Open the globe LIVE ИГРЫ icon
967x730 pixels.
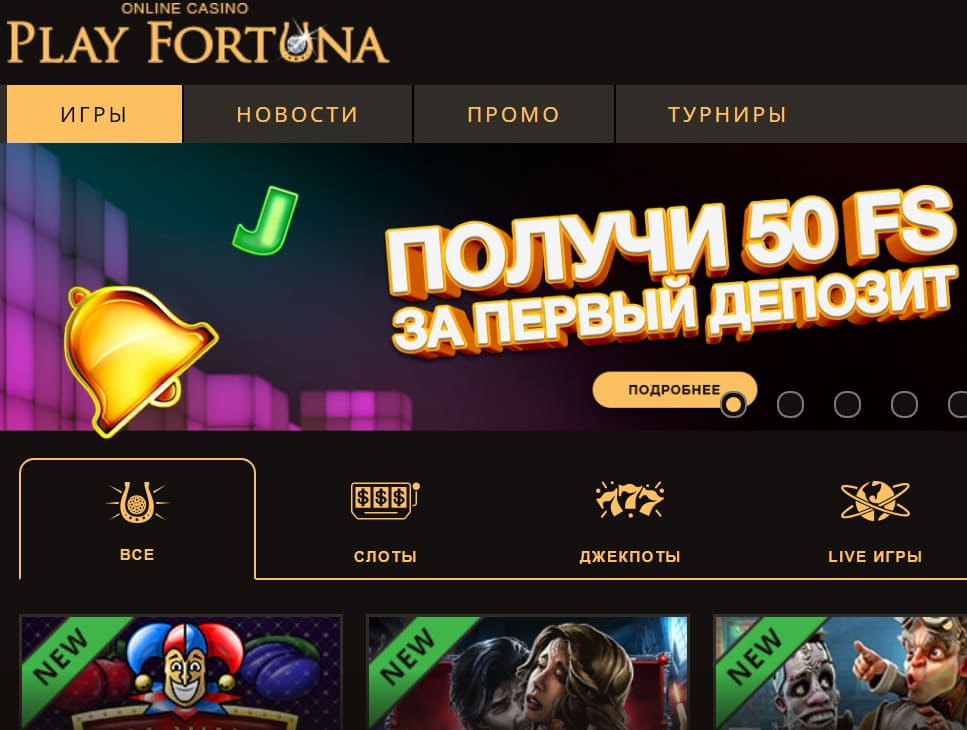874,501
